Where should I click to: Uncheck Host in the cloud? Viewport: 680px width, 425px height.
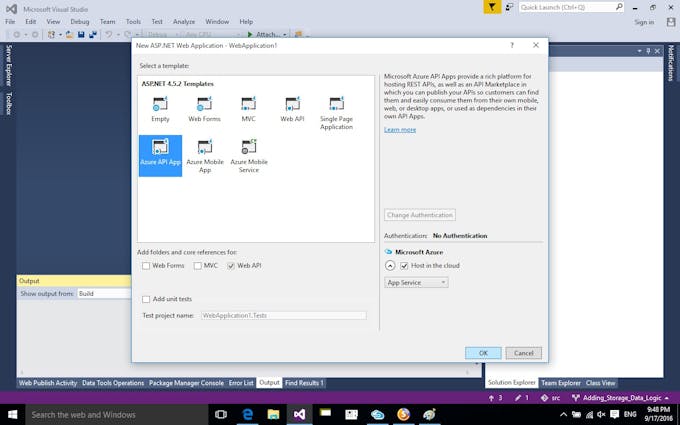point(404,266)
